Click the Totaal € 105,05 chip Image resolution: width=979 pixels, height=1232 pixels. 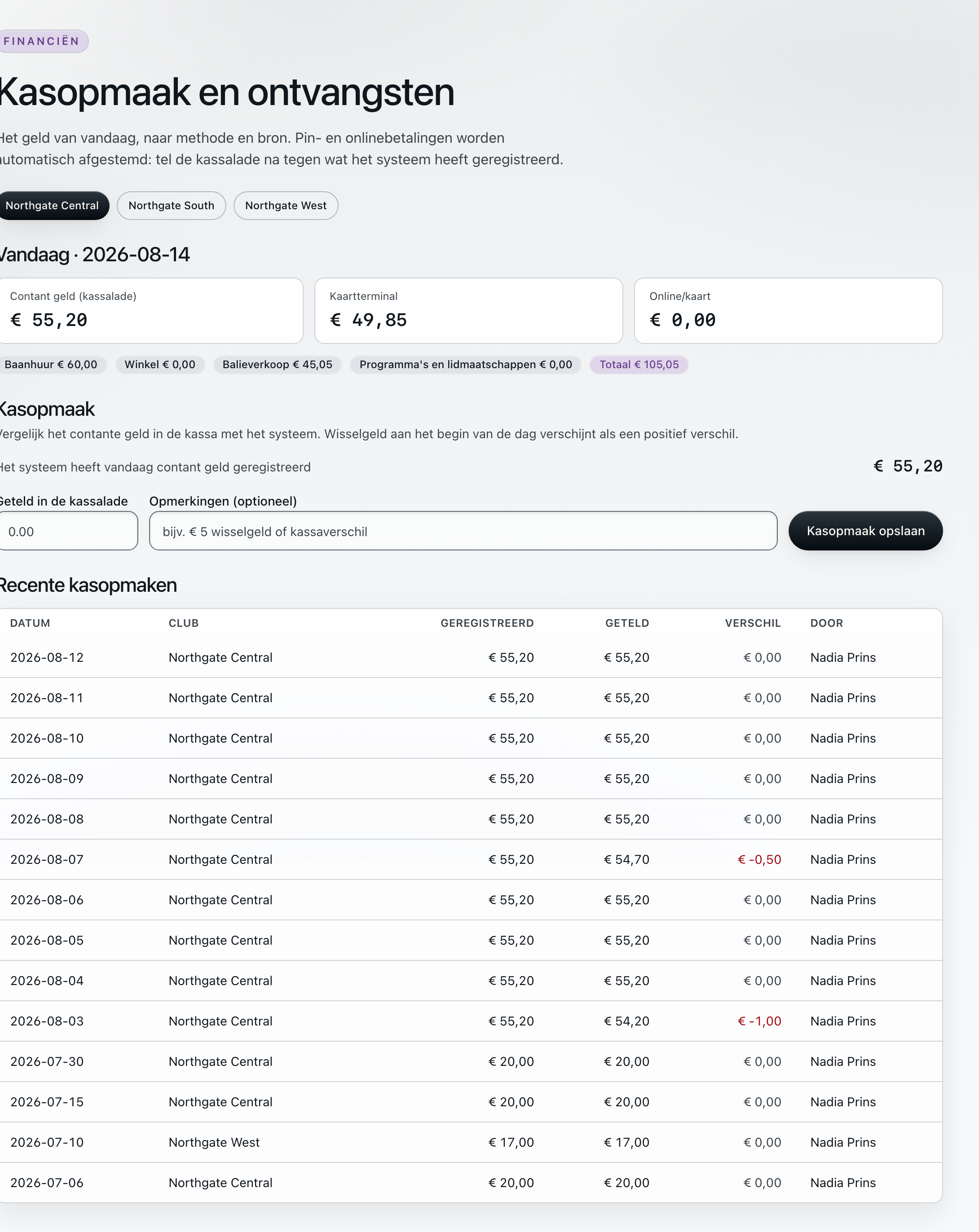pyautogui.click(x=639, y=365)
